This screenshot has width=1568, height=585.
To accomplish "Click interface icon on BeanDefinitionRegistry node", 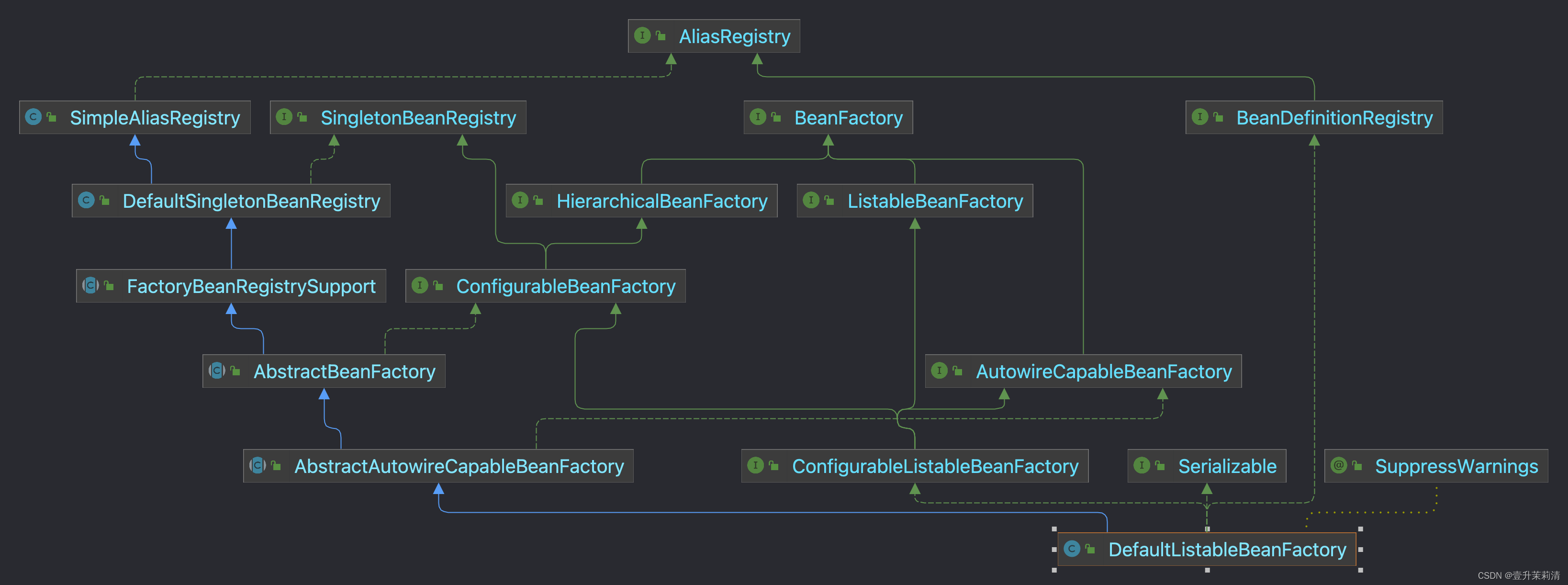I will (x=1200, y=117).
